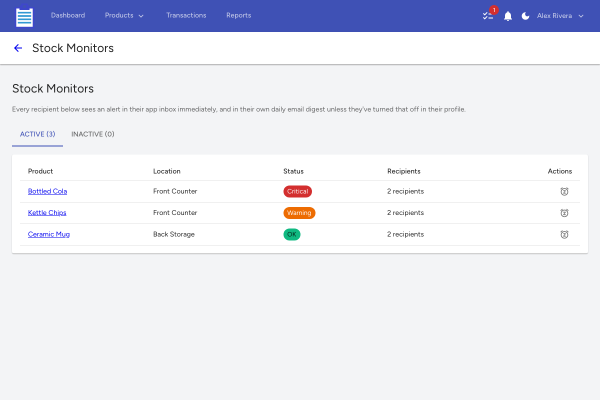Click the Warning status badge
Viewport: 600px width, 400px height.
tap(299, 213)
